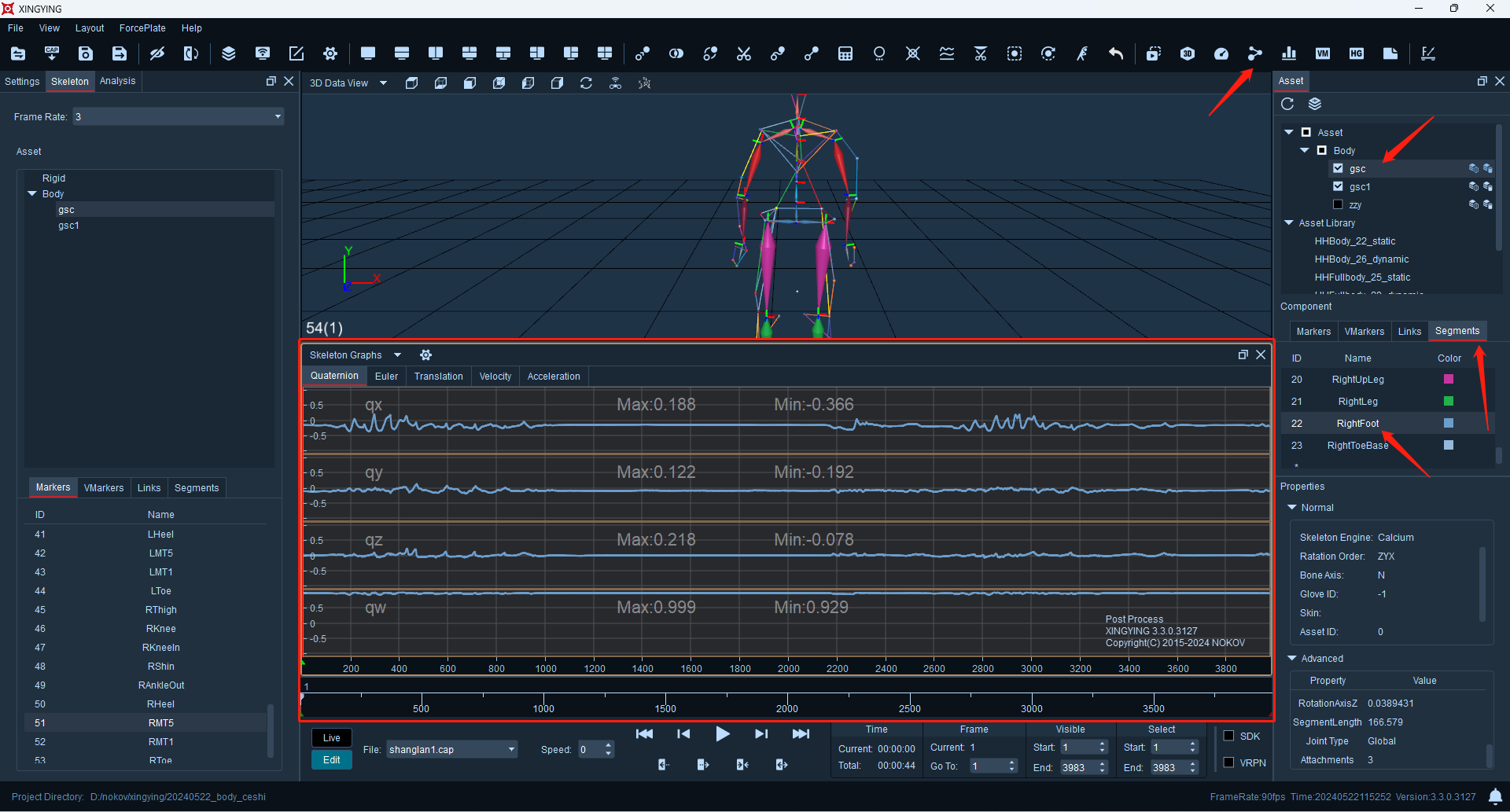Screen dimensions: 1510x812
Task: Click the scissors cut tool icon
Action: tap(744, 53)
